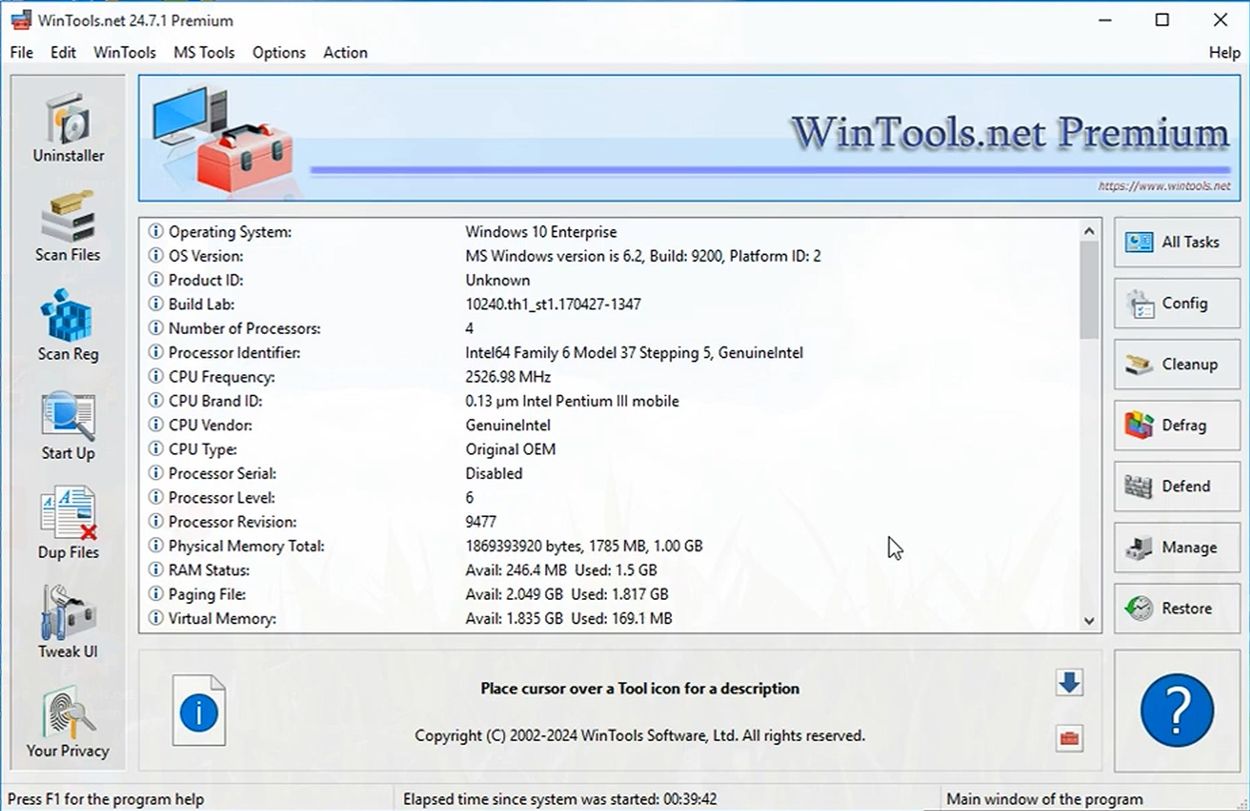The height and width of the screenshot is (811, 1250).
Task: Click the Press F1 status bar text
Action: (106, 799)
